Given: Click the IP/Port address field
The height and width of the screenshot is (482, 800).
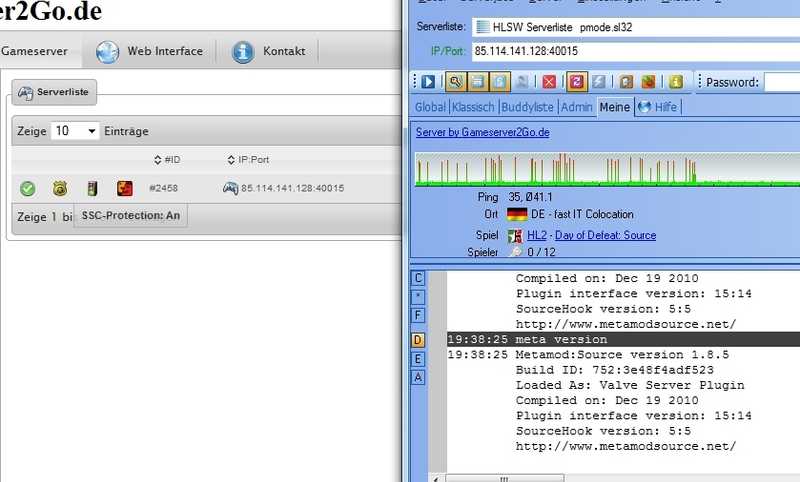Looking at the screenshot, I should click(x=636, y=51).
